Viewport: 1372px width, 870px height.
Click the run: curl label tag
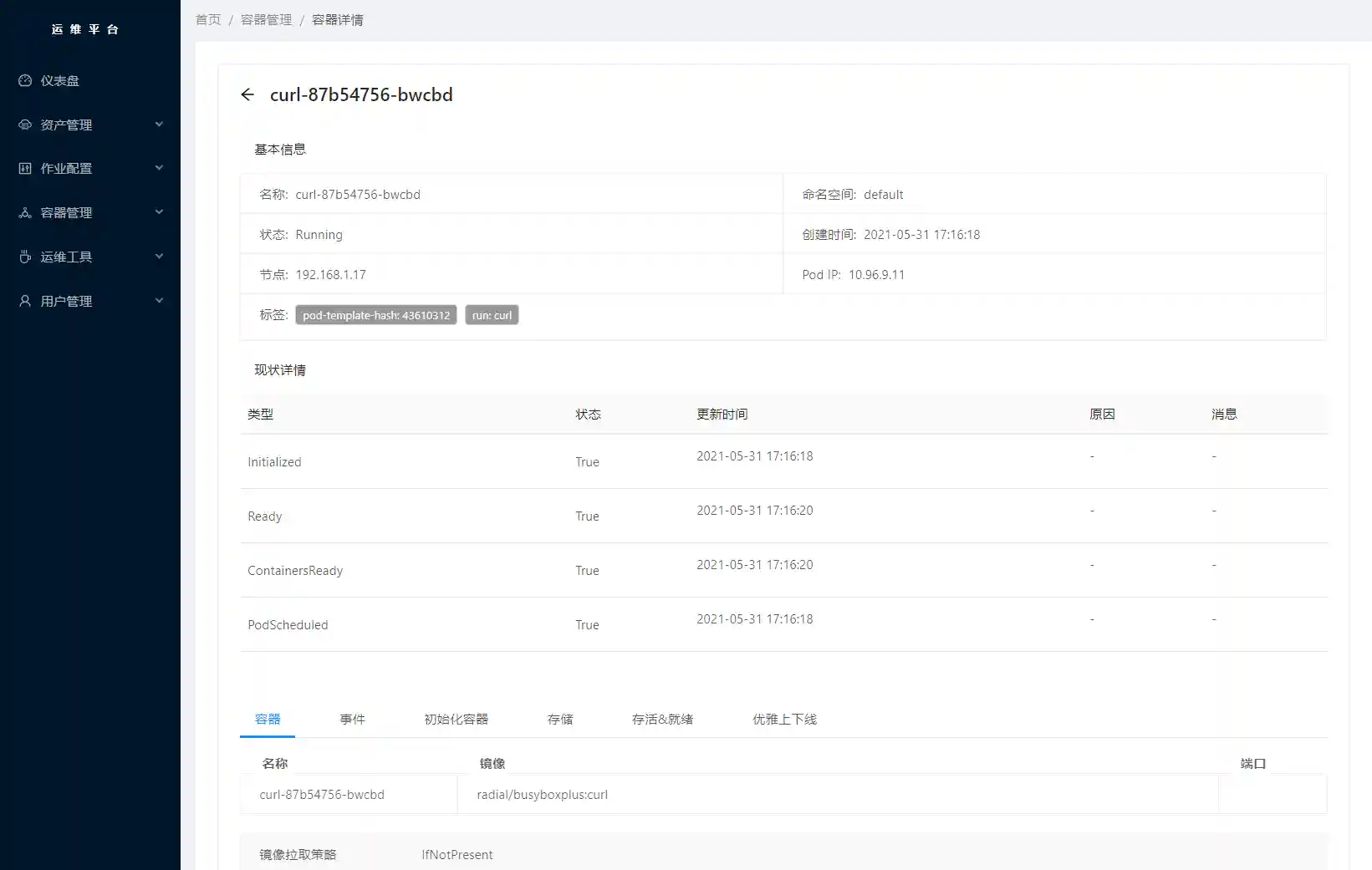(492, 315)
